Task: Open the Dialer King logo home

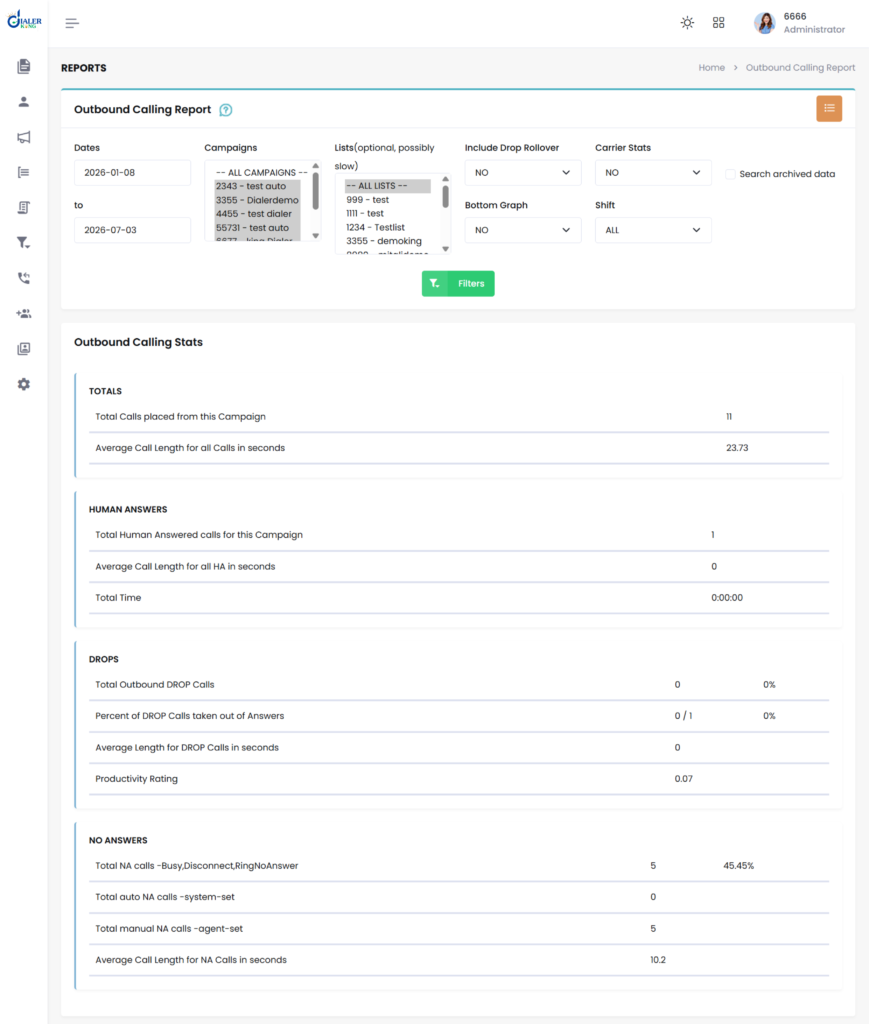Action: [24, 20]
